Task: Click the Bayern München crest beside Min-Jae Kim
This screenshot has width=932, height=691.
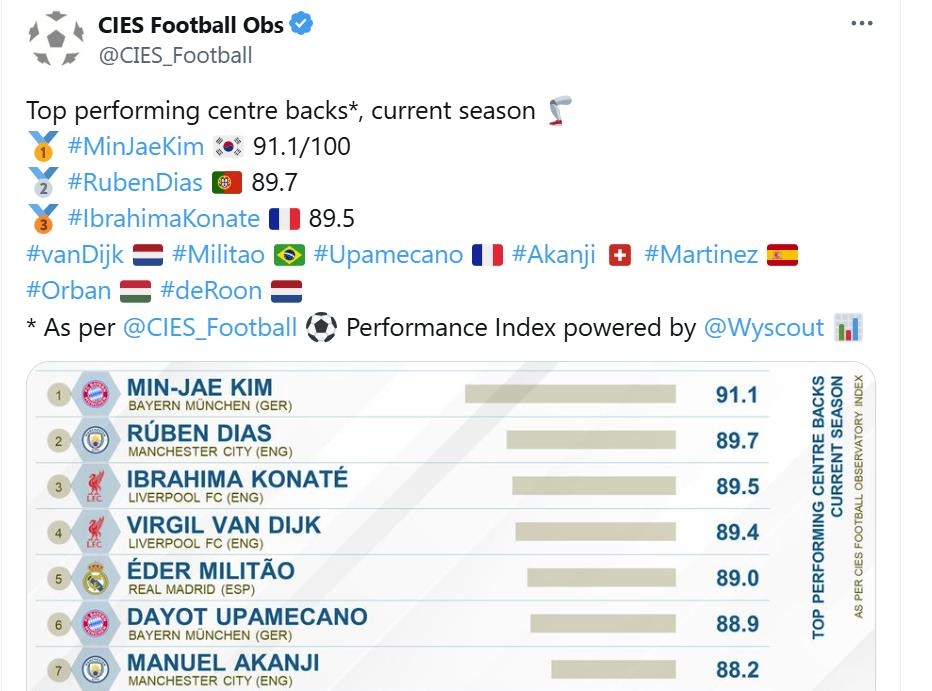Action: (x=94, y=395)
